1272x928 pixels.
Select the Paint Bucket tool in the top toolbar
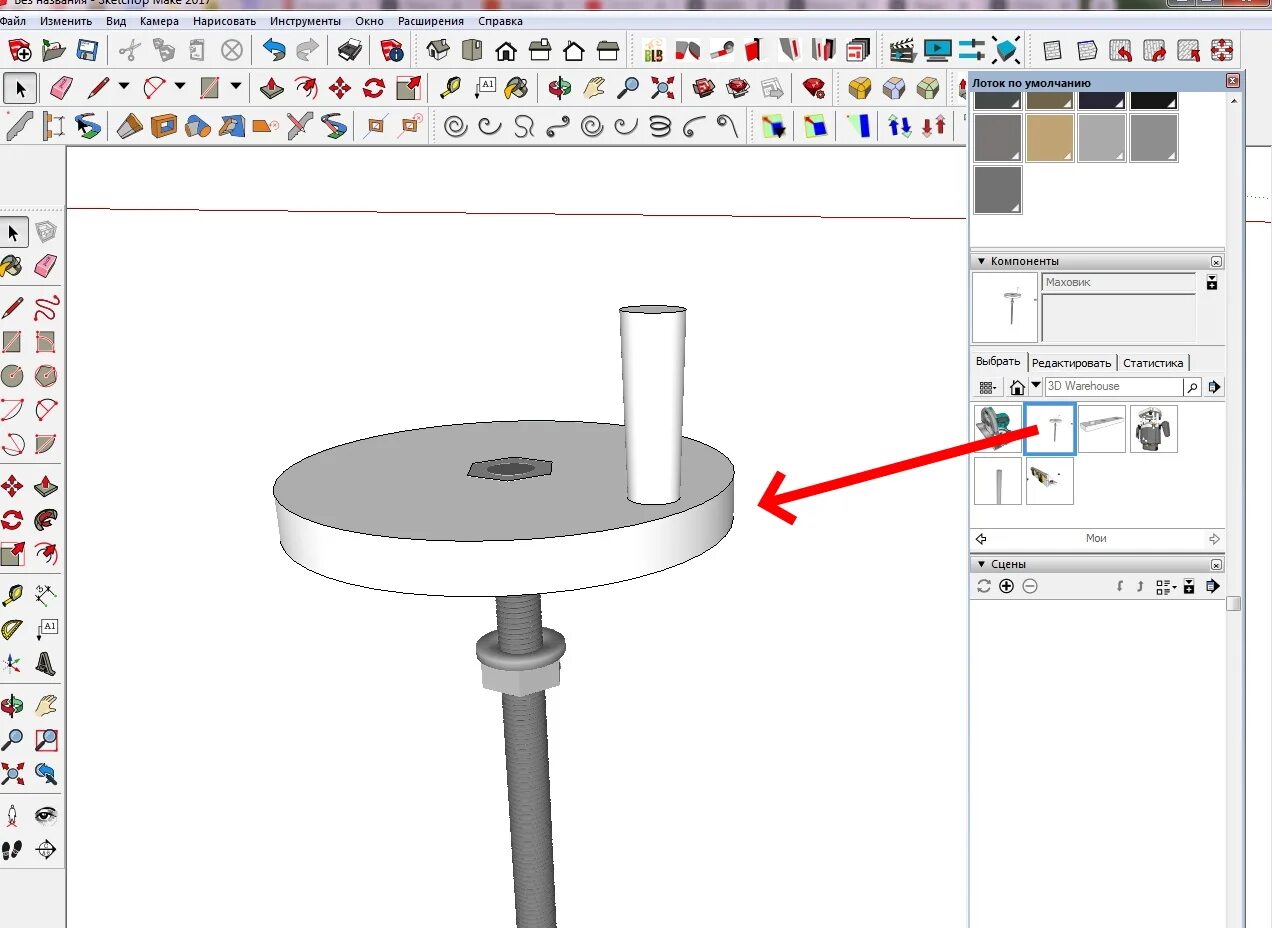tap(516, 88)
